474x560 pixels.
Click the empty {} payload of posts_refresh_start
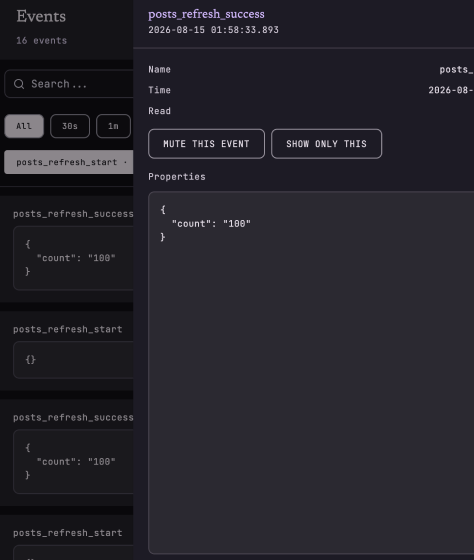[x=31, y=360]
